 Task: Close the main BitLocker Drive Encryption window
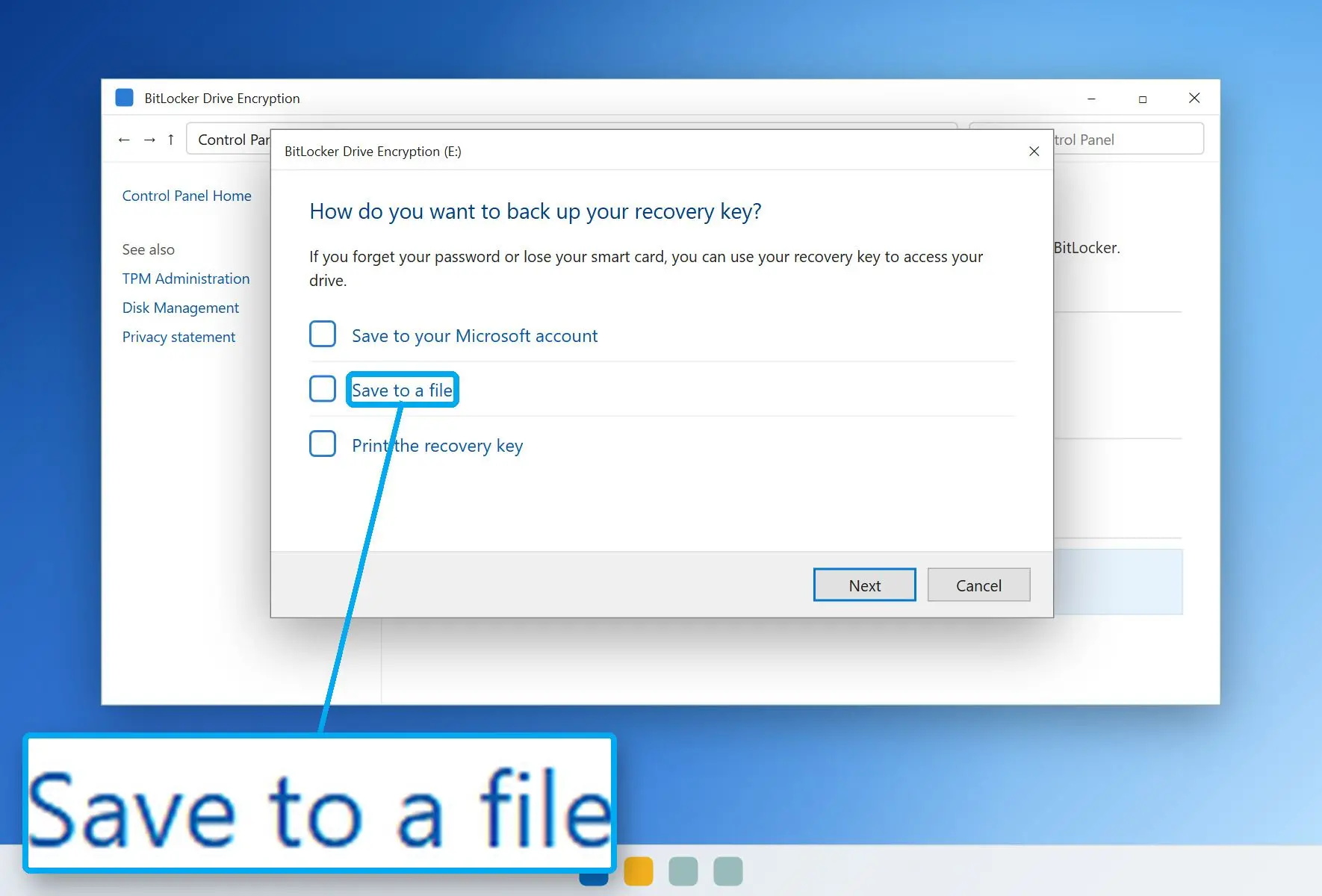(x=1194, y=99)
